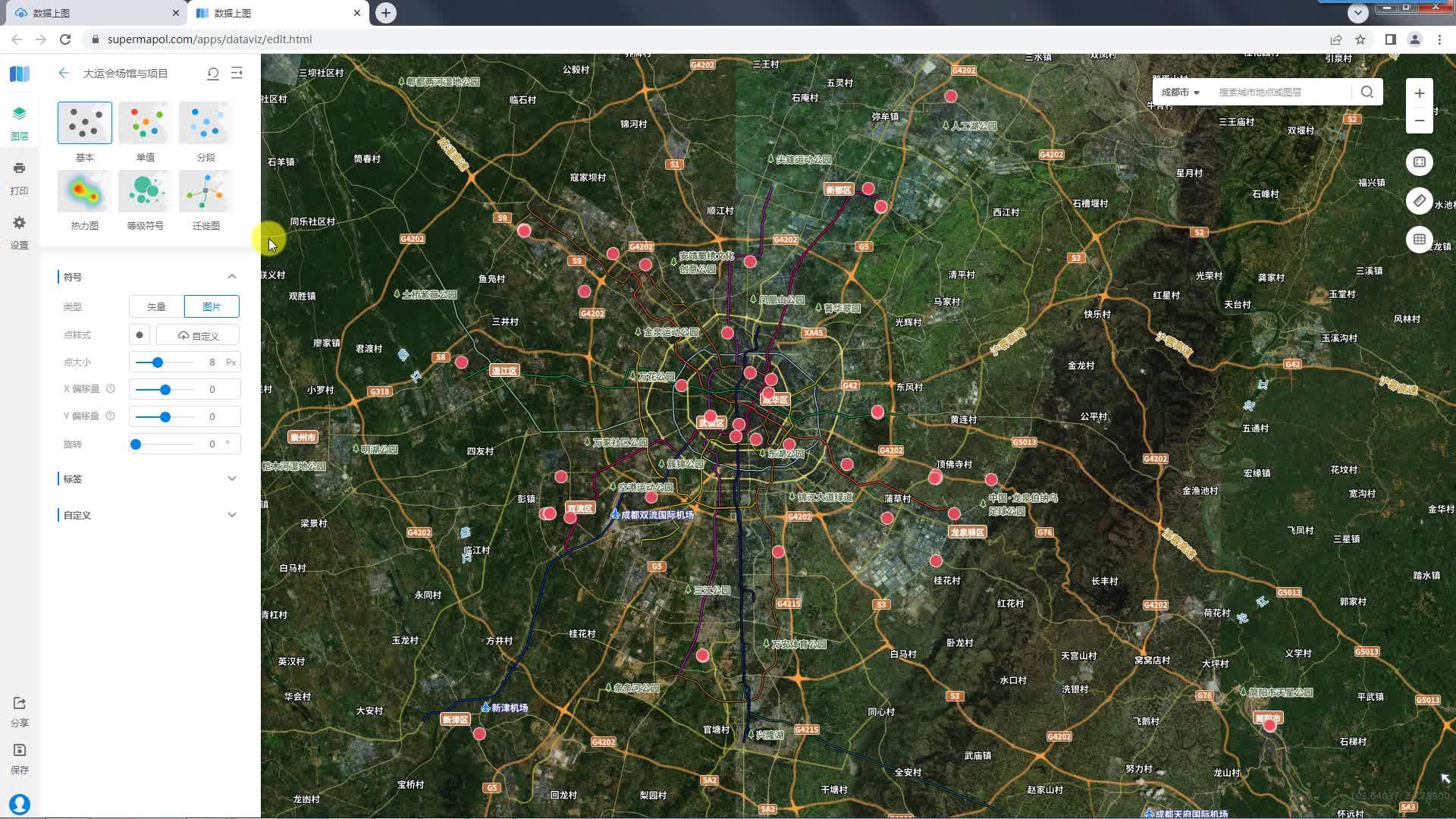This screenshot has width=1456, height=819.
Task: Select 图片 symbol type
Action: [x=212, y=306]
